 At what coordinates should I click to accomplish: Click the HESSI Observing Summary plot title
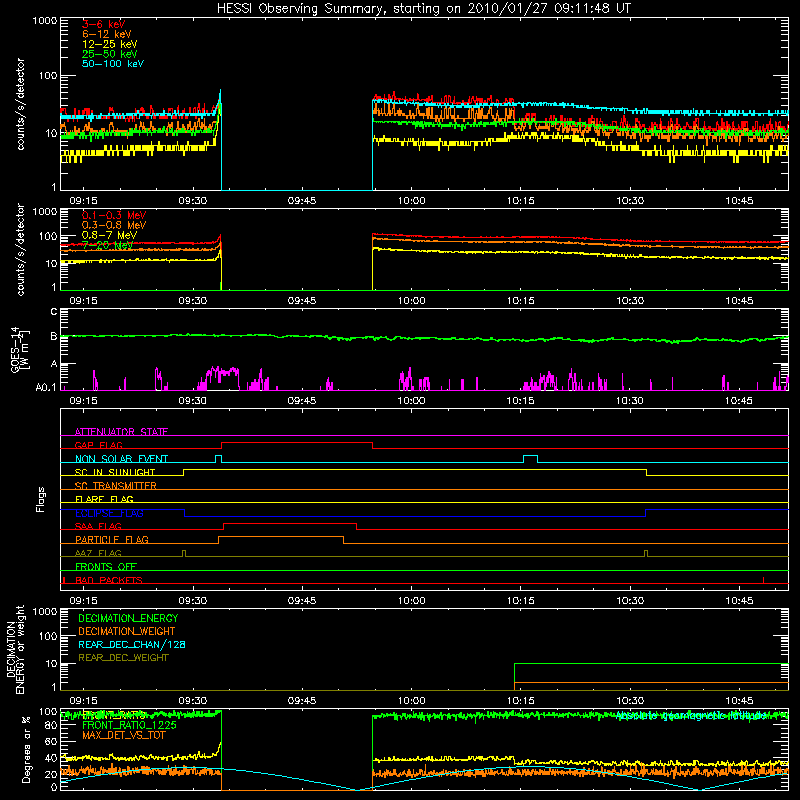click(x=423, y=9)
